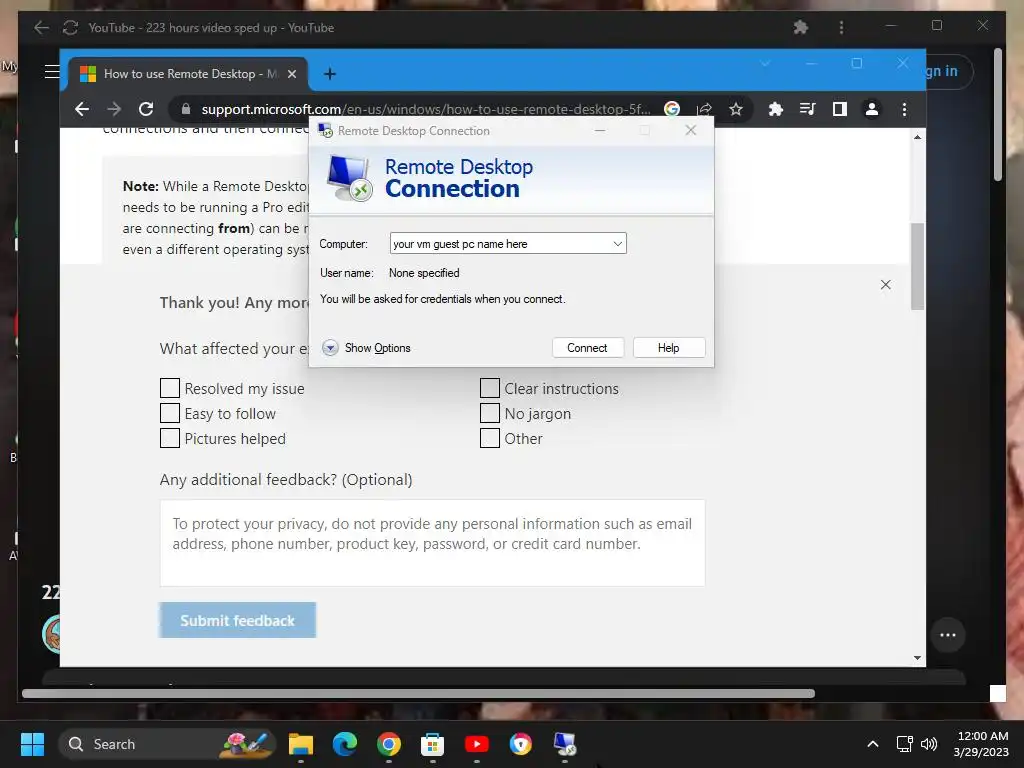1024x768 pixels.
Task: Click the share page icon in address bar
Action: [704, 109]
